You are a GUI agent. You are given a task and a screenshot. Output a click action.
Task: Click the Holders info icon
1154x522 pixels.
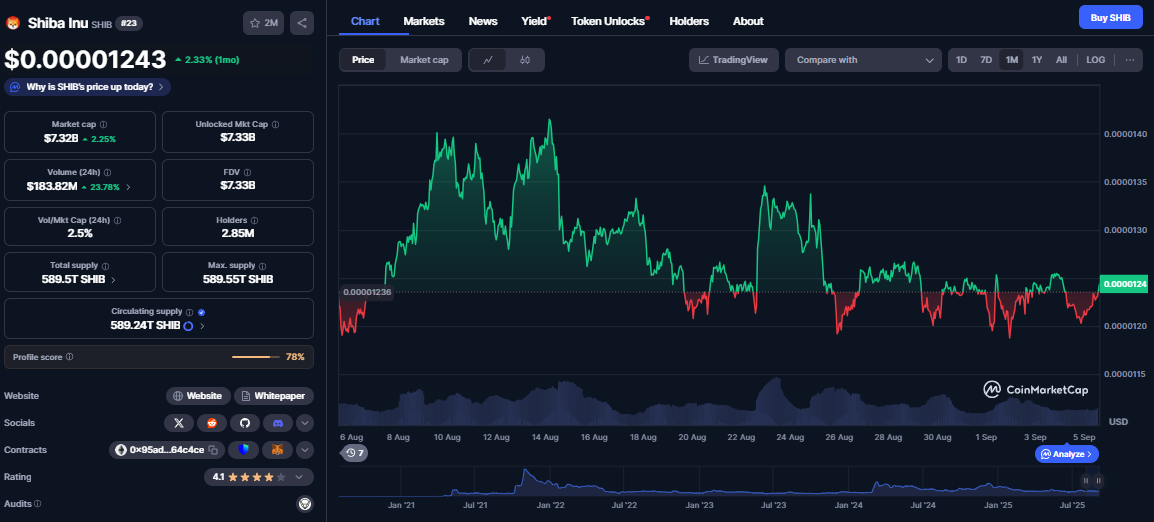coord(255,220)
